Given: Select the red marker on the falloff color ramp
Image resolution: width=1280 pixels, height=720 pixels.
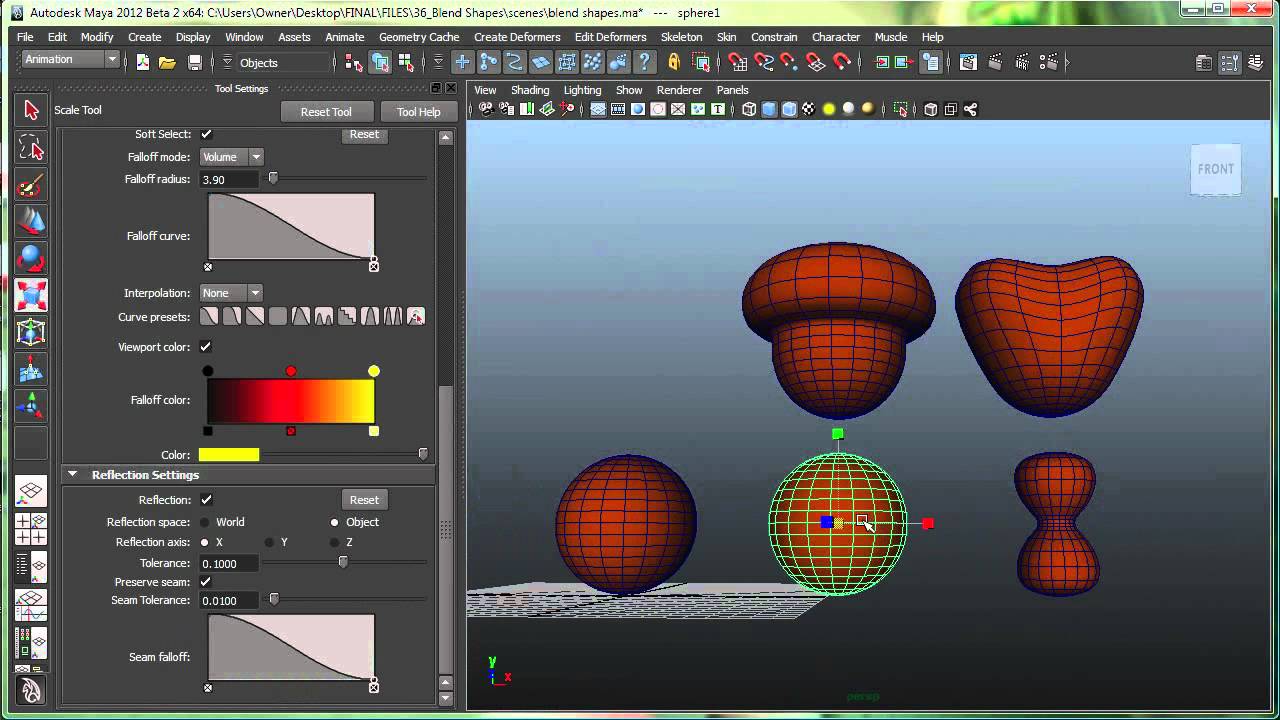Looking at the screenshot, I should [x=291, y=371].
